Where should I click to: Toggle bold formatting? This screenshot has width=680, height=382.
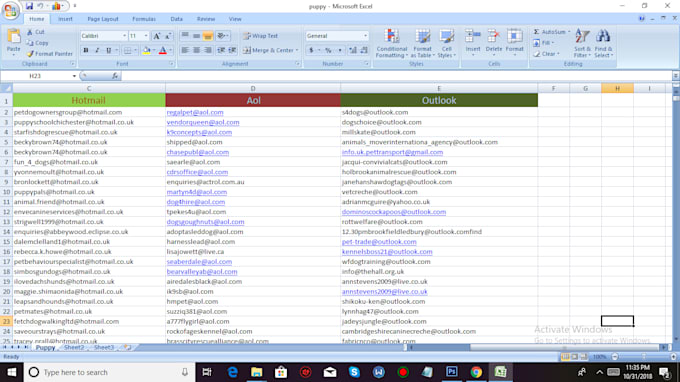pos(86,51)
